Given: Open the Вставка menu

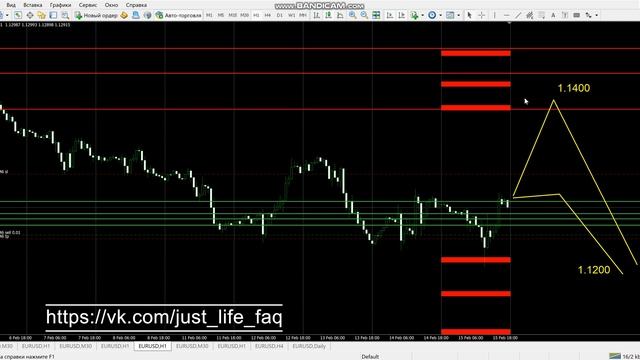Looking at the screenshot, I should pyautogui.click(x=32, y=5).
